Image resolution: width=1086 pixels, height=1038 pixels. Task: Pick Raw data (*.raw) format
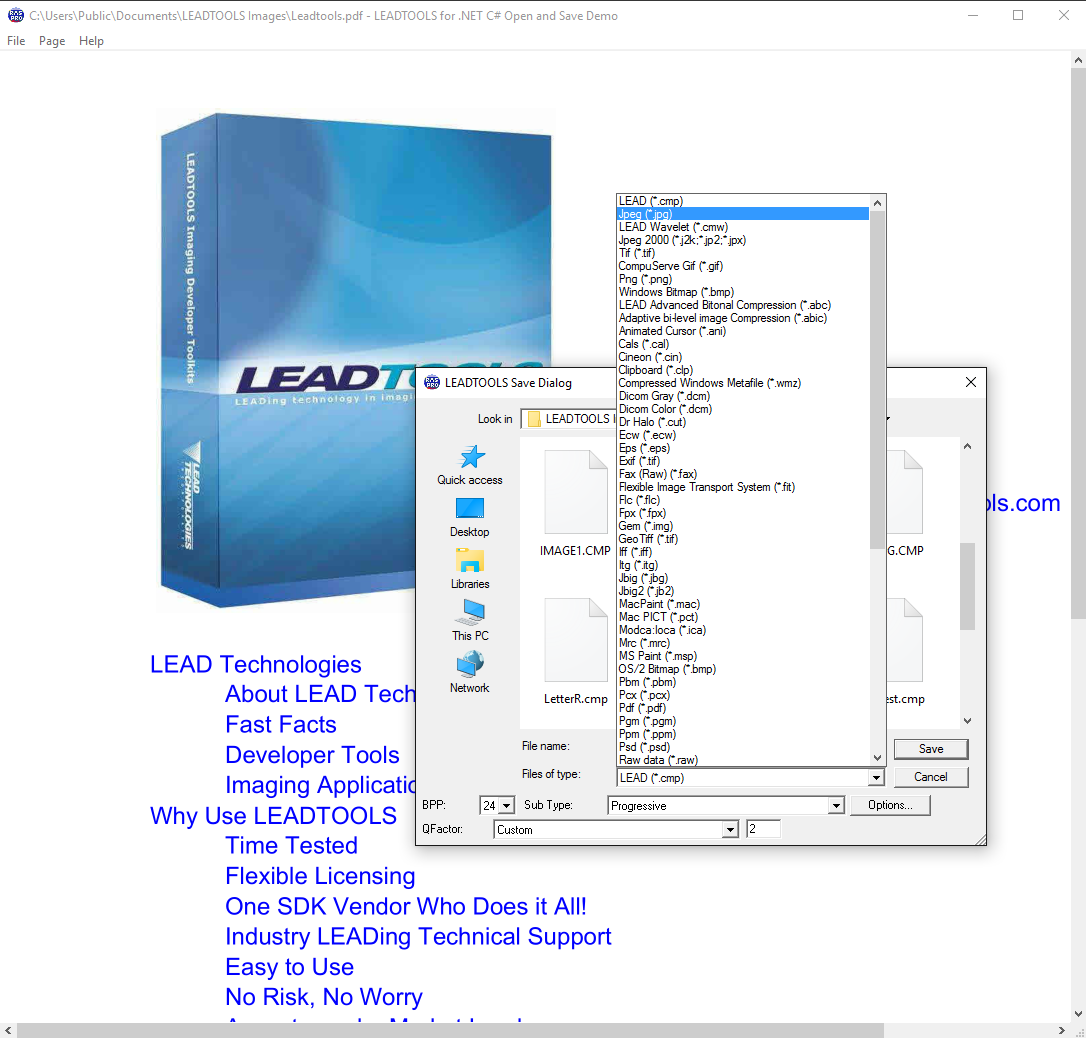coord(742,760)
